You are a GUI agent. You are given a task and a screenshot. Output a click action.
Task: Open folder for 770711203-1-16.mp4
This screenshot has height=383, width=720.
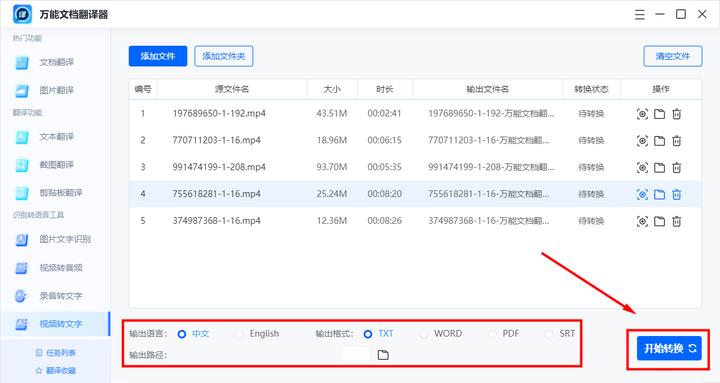point(659,141)
